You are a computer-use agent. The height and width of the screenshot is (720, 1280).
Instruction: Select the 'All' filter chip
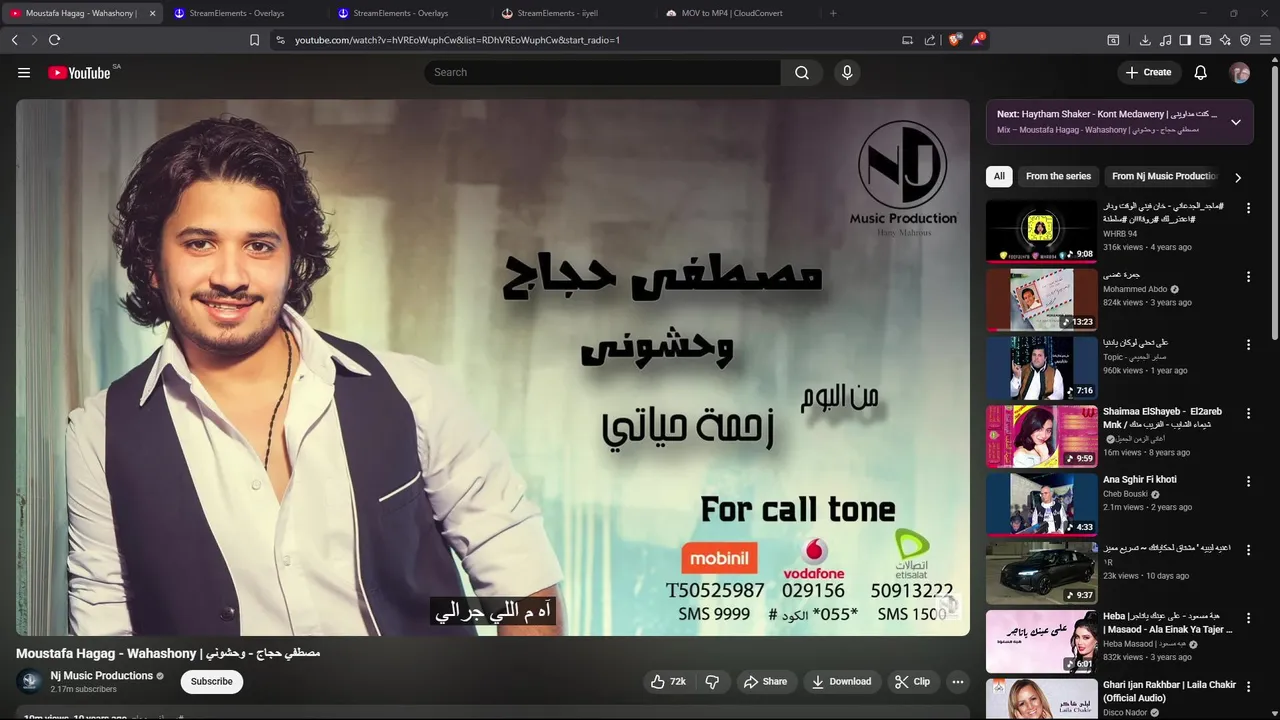click(999, 176)
